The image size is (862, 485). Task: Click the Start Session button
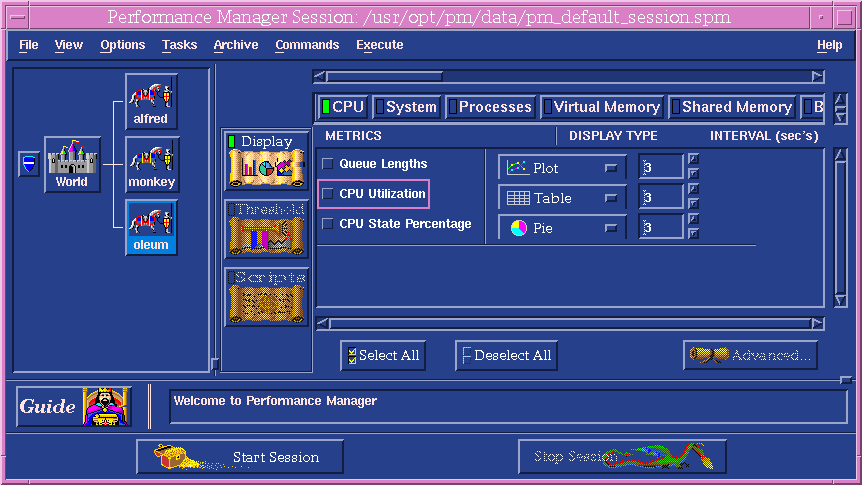click(236, 457)
